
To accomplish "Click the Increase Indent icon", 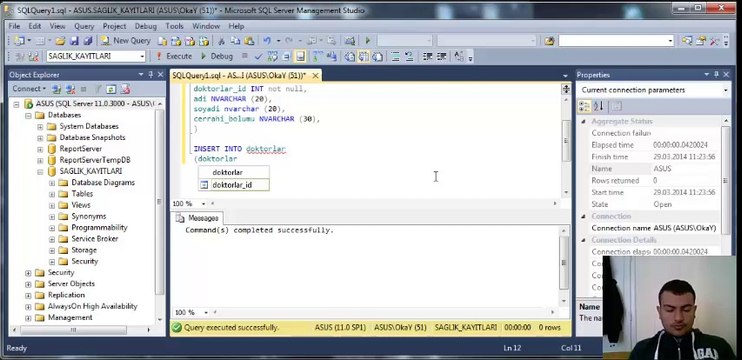I will (442, 56).
